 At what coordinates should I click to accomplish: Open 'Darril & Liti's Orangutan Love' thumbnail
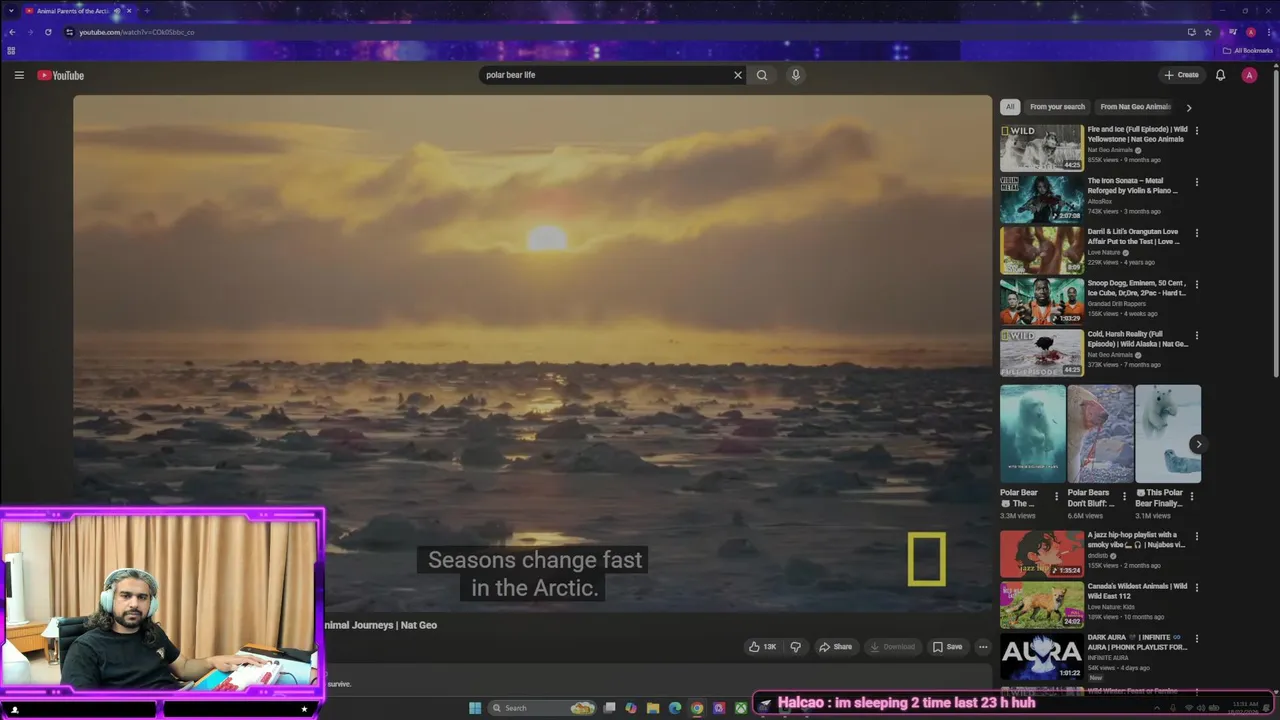tap(1041, 250)
